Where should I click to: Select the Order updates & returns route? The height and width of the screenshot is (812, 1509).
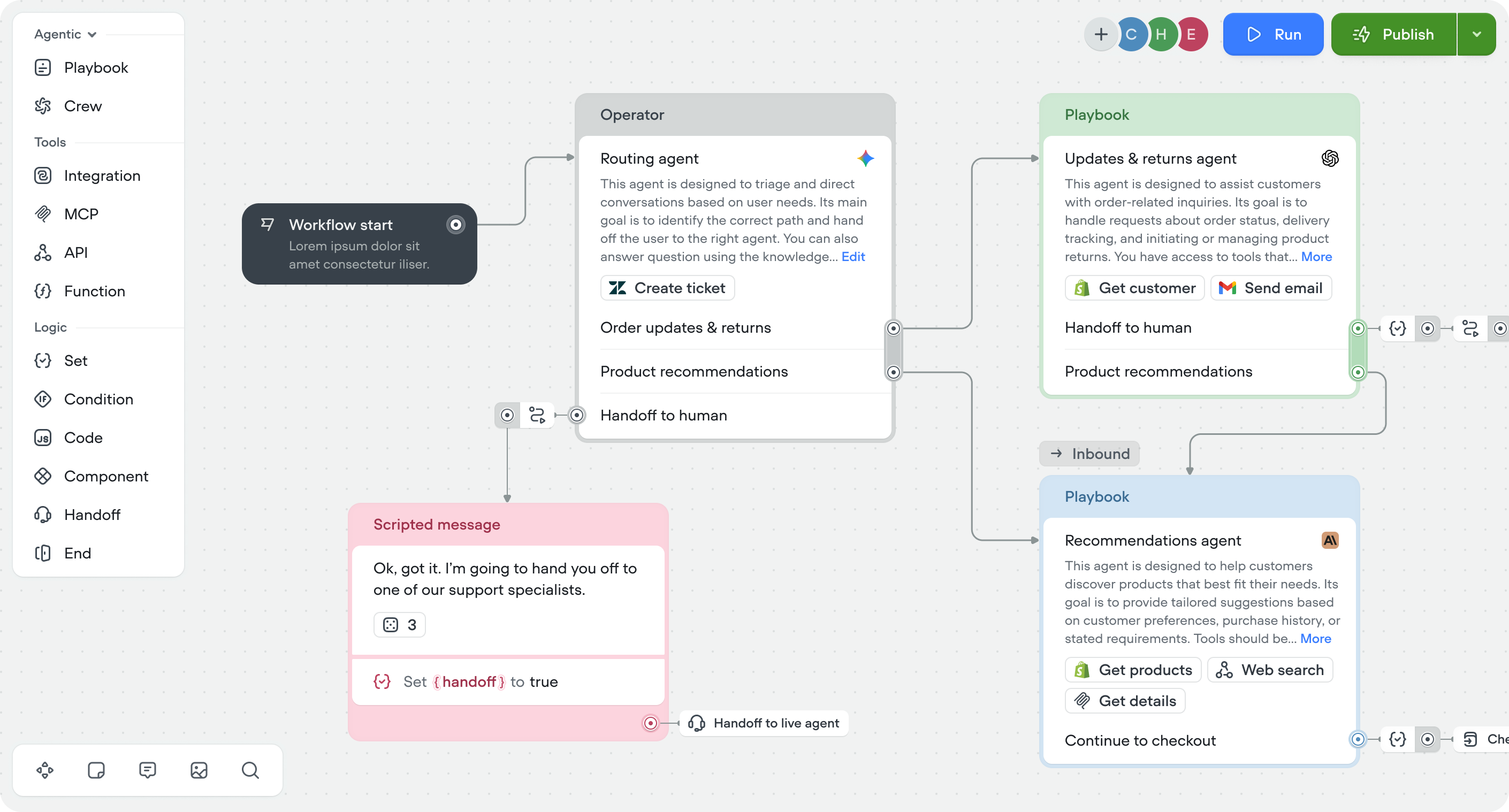685,328
